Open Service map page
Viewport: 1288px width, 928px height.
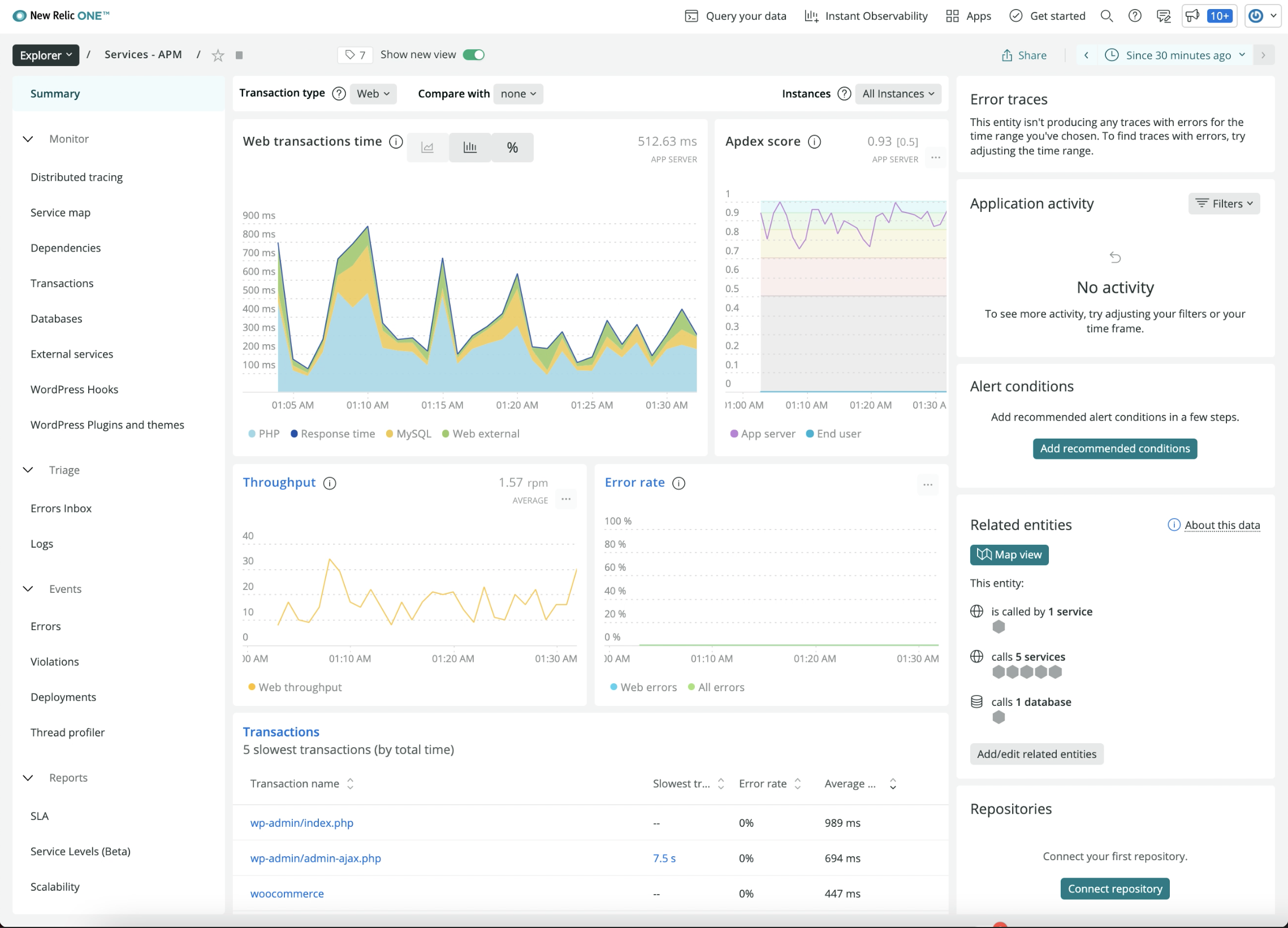pyautogui.click(x=60, y=213)
